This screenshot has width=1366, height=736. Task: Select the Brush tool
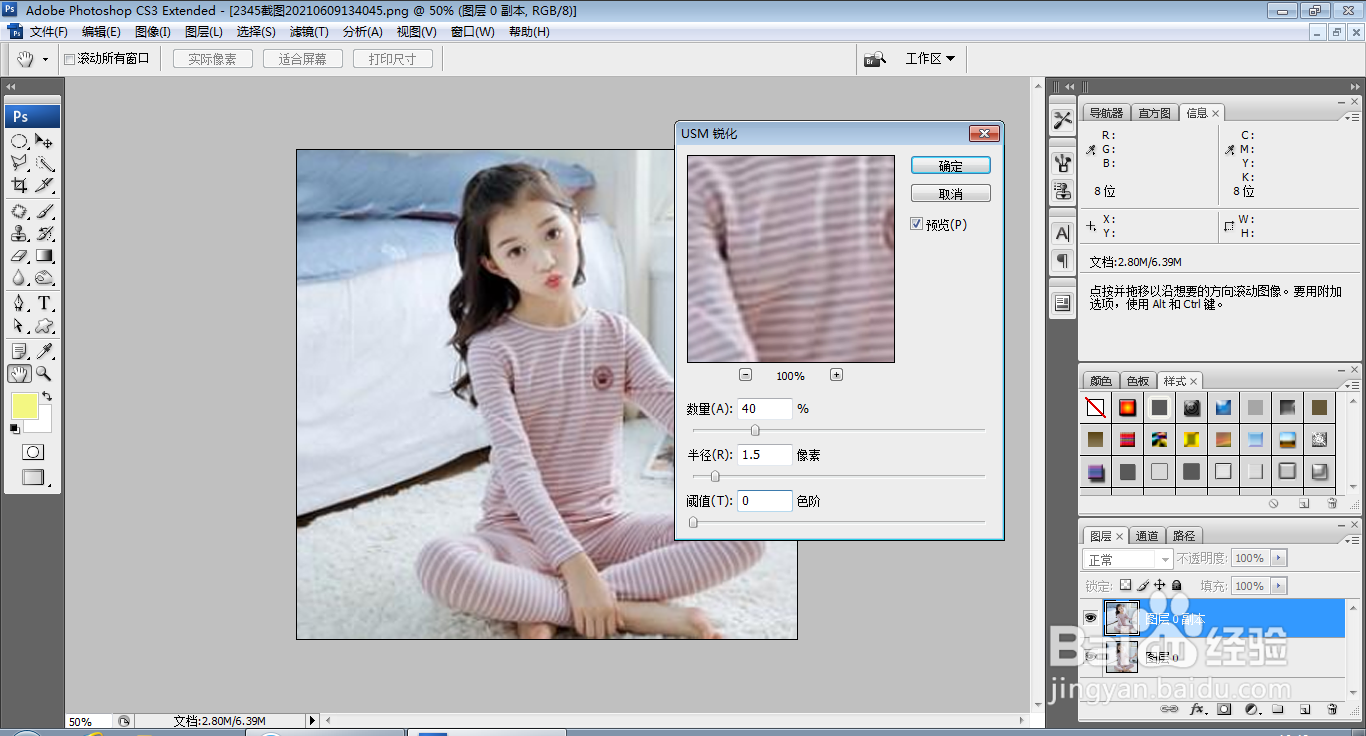pos(45,211)
